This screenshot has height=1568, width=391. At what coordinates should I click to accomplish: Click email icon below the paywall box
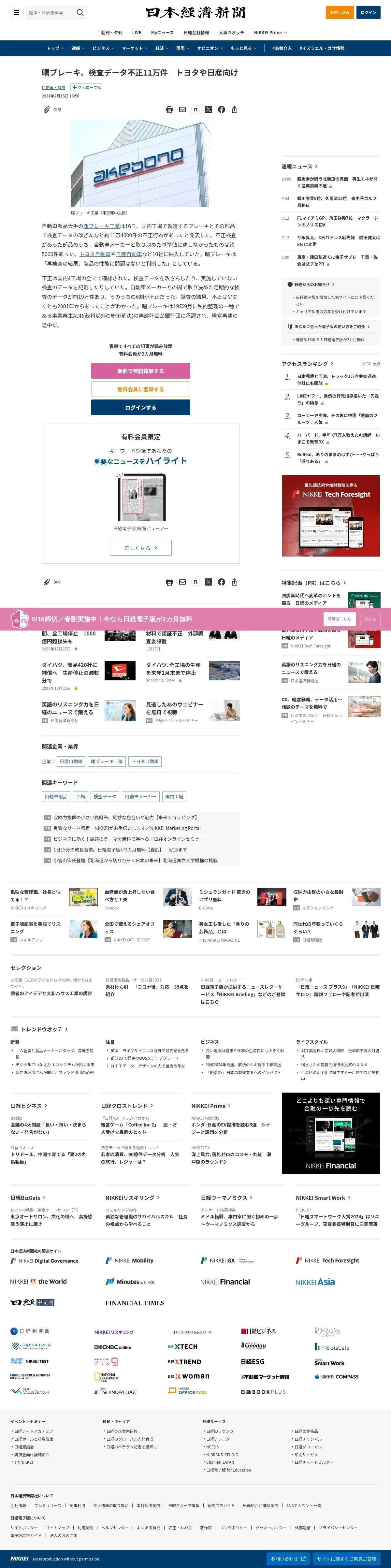coord(182,582)
